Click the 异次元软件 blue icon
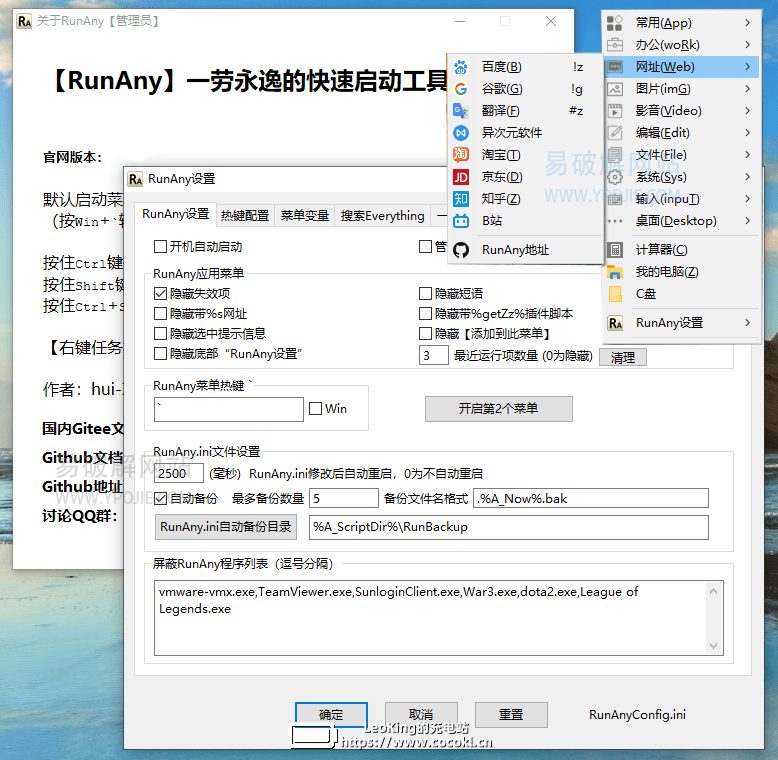 click(x=461, y=133)
